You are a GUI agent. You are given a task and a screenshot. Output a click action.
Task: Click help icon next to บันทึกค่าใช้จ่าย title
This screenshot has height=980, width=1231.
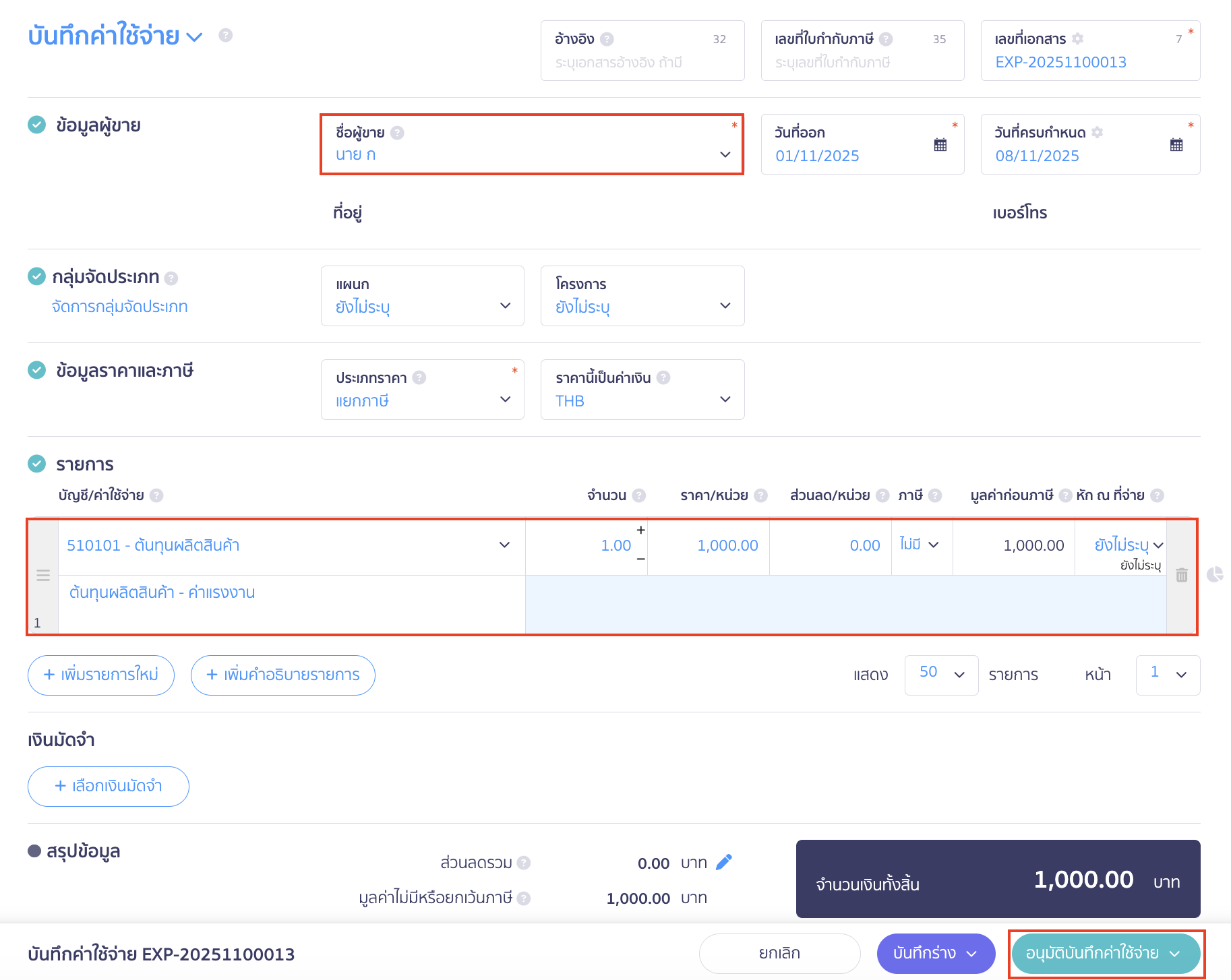(226, 35)
